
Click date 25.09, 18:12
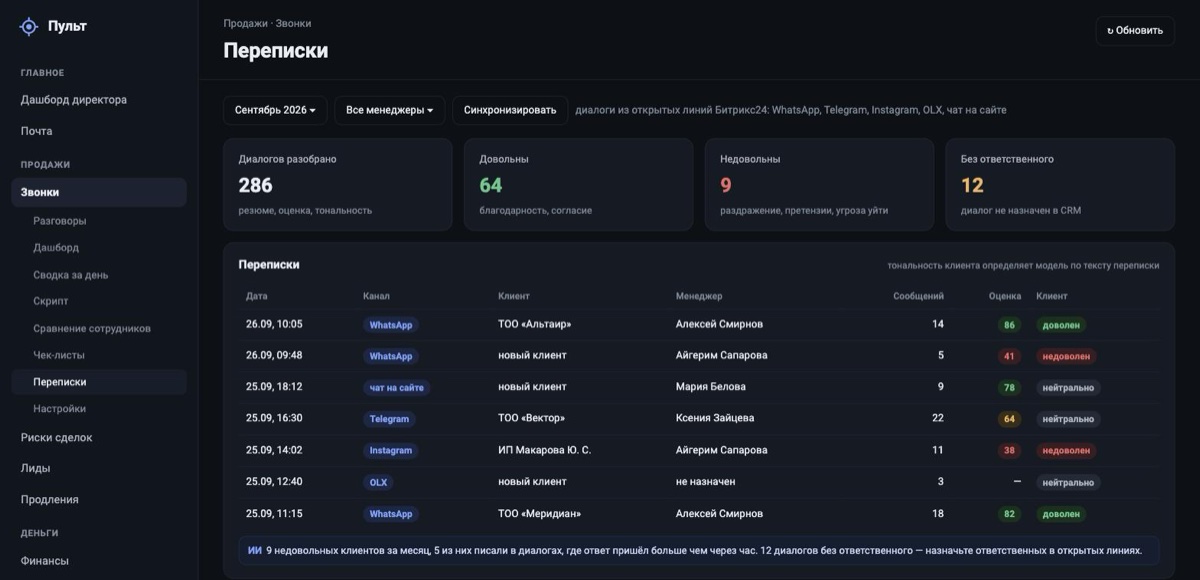coord(274,387)
